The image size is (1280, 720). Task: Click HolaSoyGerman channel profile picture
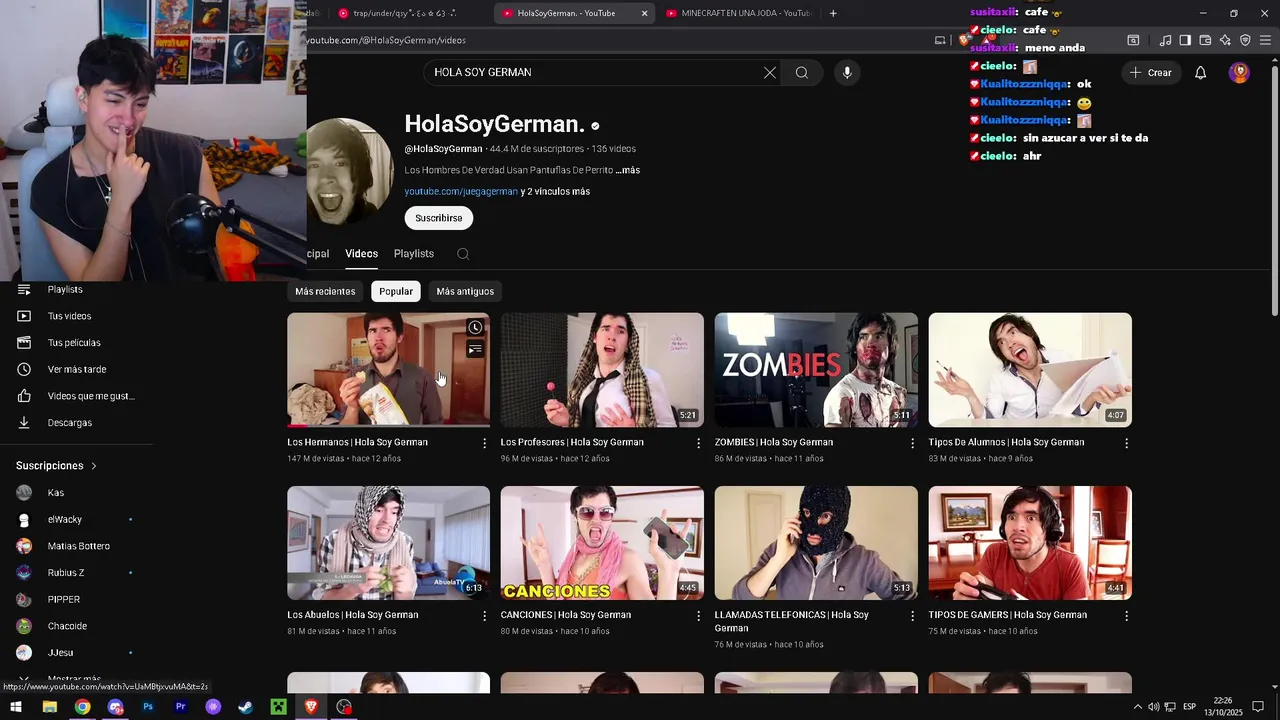(350, 173)
